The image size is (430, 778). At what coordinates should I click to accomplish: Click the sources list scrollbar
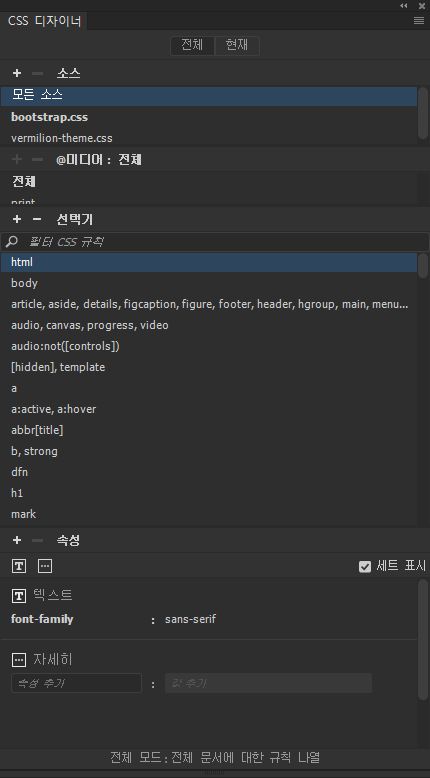(423, 113)
